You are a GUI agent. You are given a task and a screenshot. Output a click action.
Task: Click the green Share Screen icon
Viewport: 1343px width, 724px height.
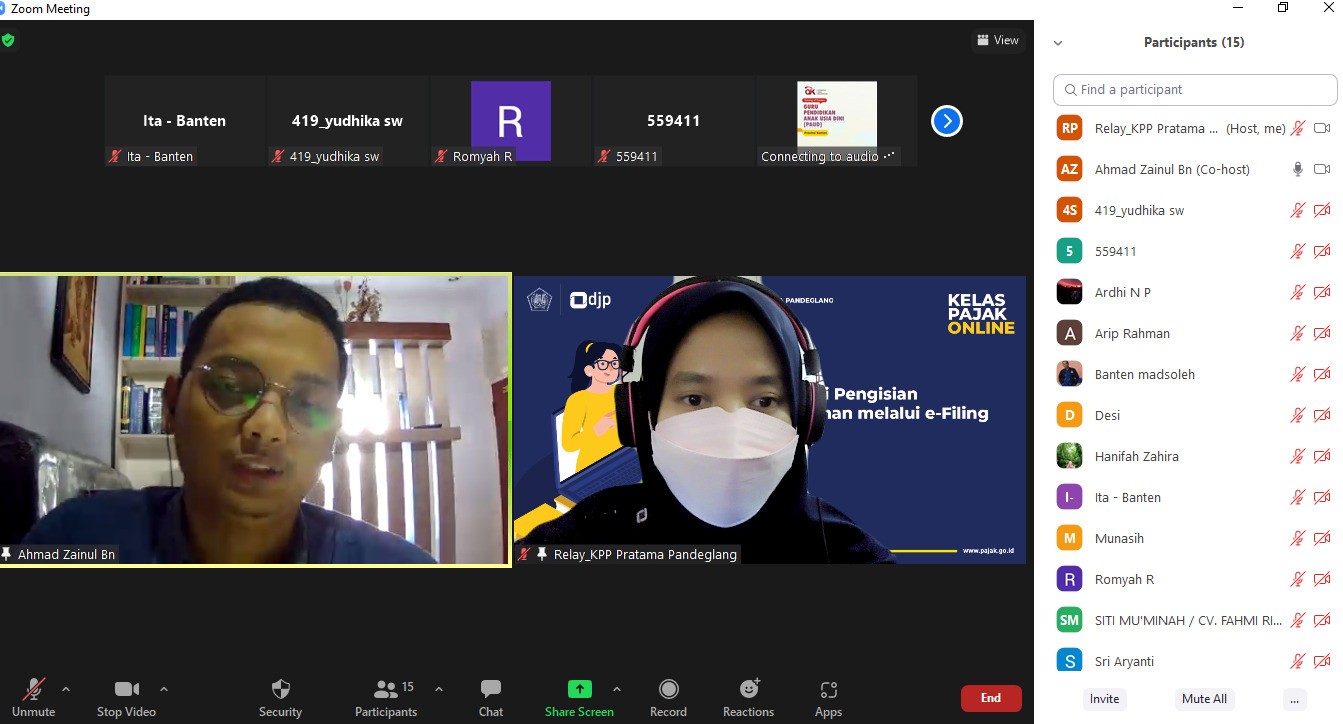[x=579, y=689]
